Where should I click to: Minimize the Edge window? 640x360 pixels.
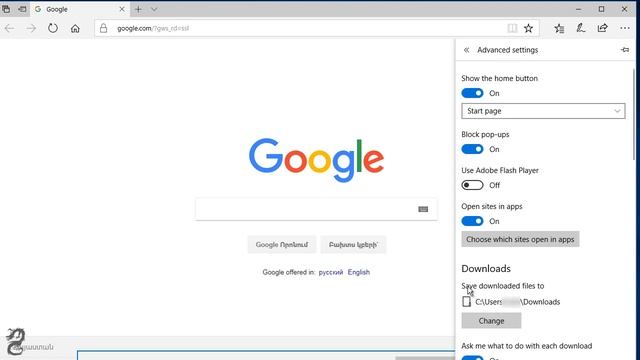click(578, 9)
